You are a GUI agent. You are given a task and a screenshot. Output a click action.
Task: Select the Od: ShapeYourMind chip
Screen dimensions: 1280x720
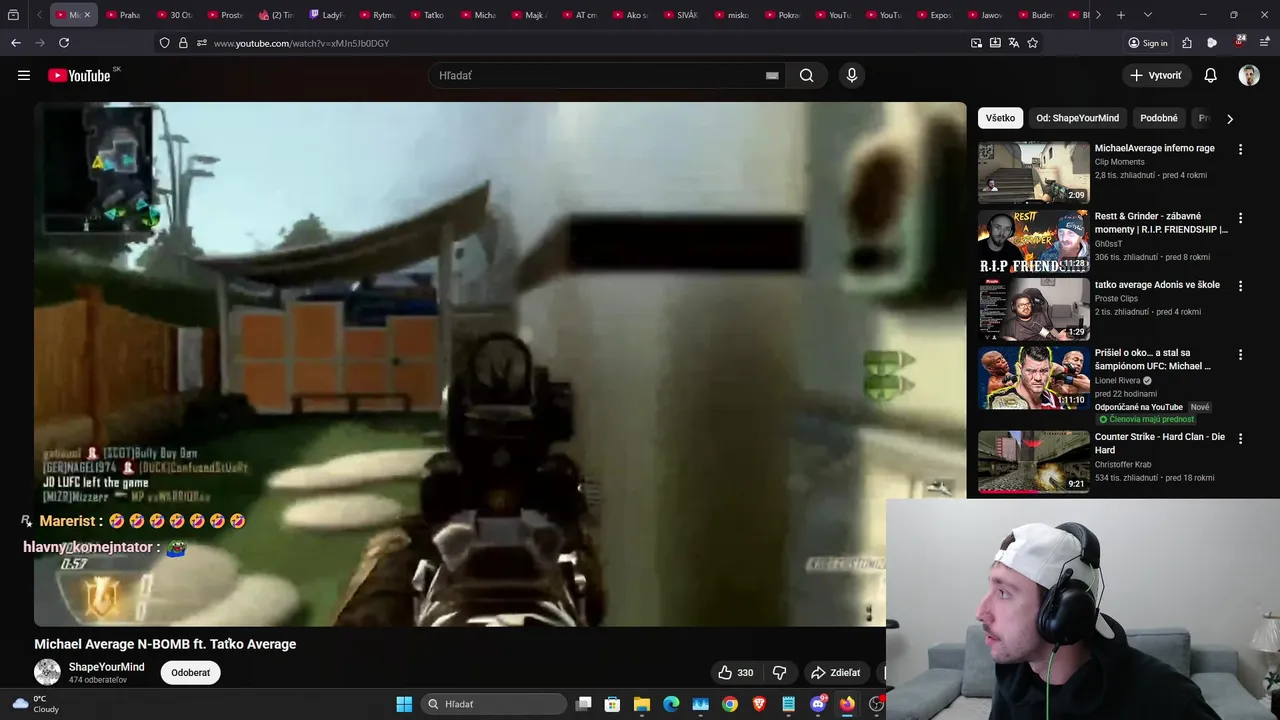1078,118
